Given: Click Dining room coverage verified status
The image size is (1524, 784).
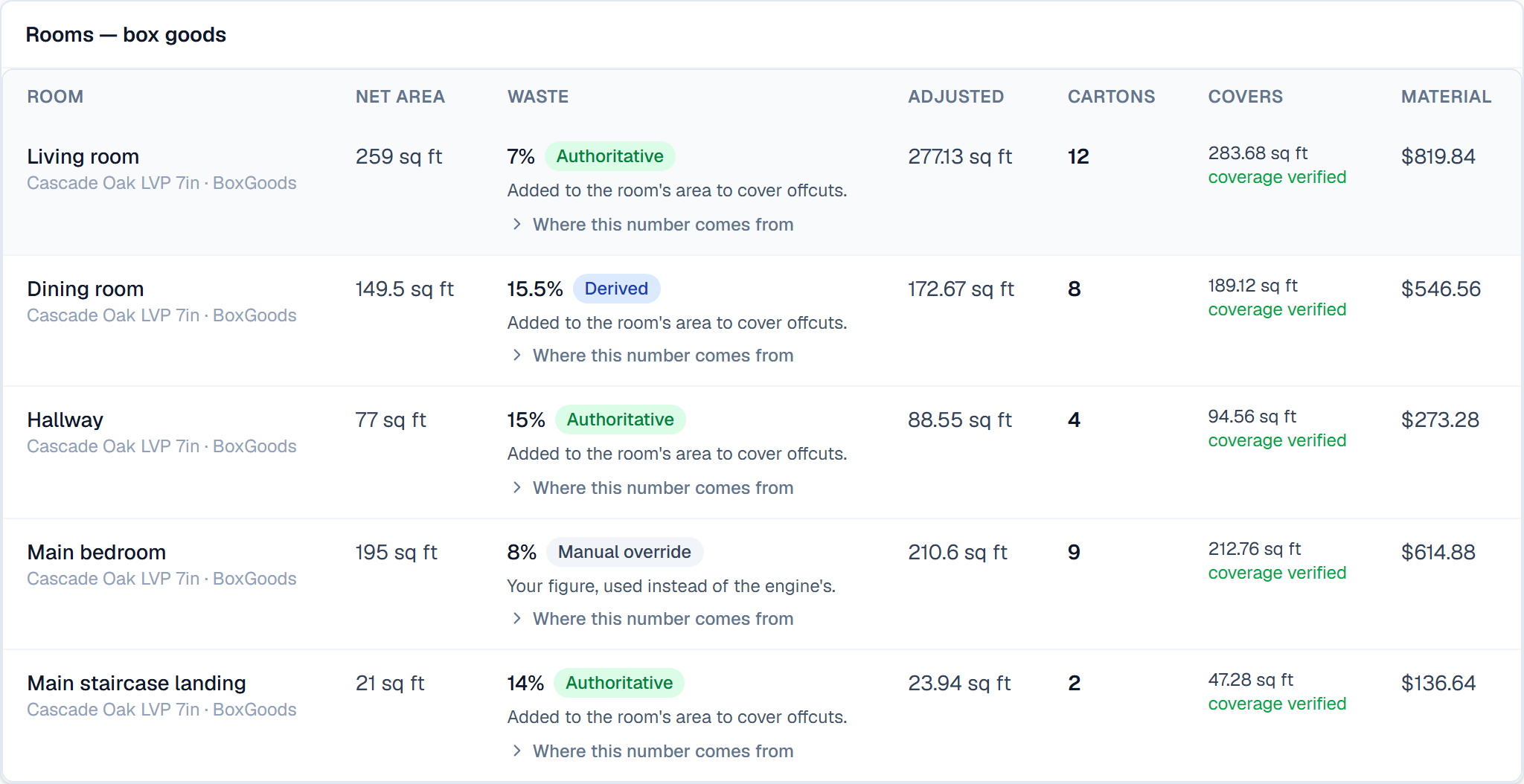Looking at the screenshot, I should (1277, 309).
